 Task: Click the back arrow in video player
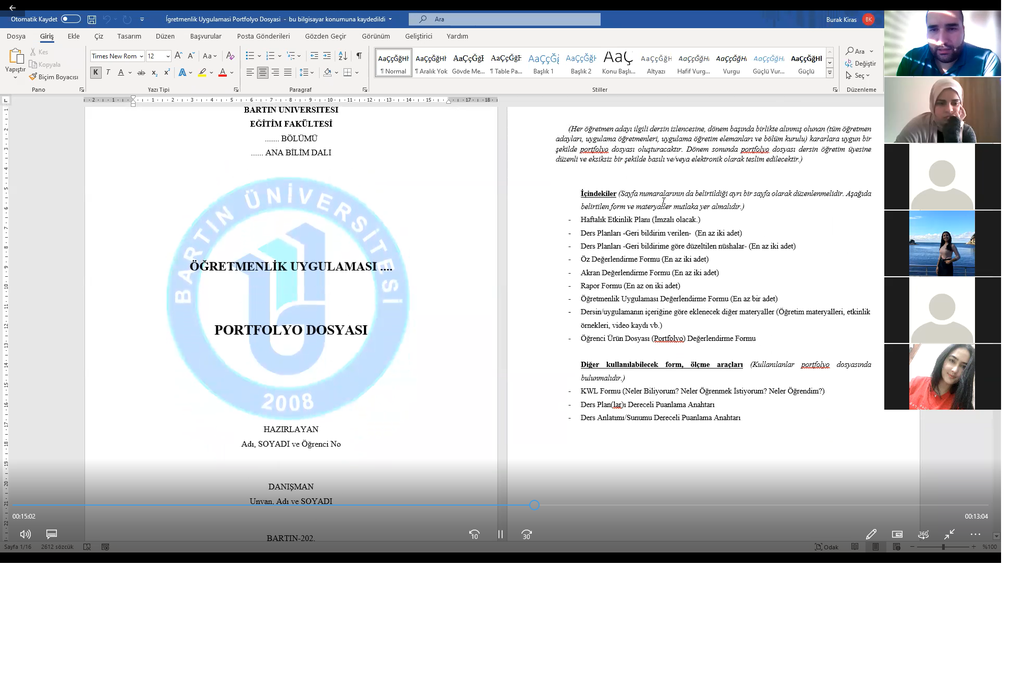pos(11,7)
